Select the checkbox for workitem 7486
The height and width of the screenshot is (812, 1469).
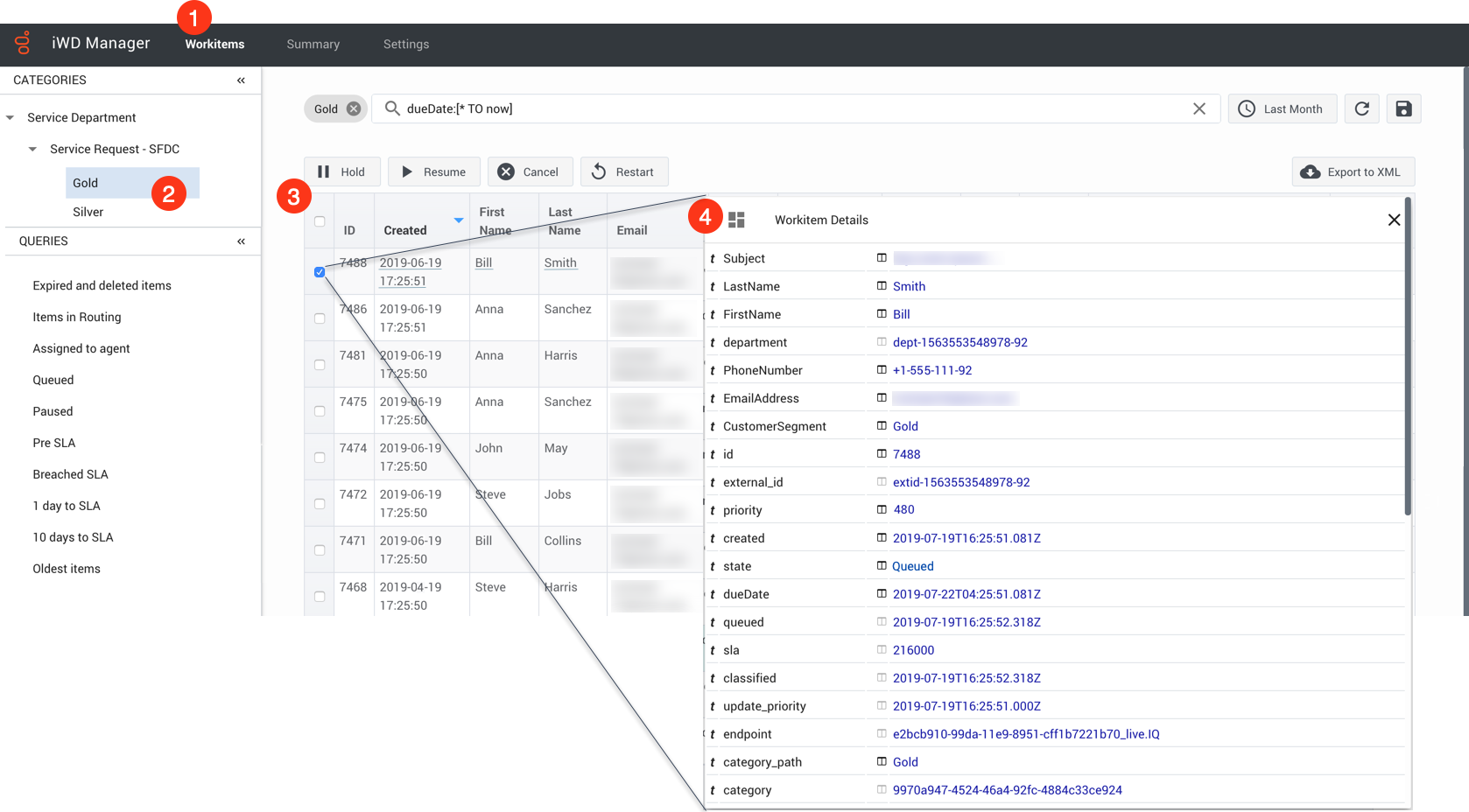click(x=320, y=318)
